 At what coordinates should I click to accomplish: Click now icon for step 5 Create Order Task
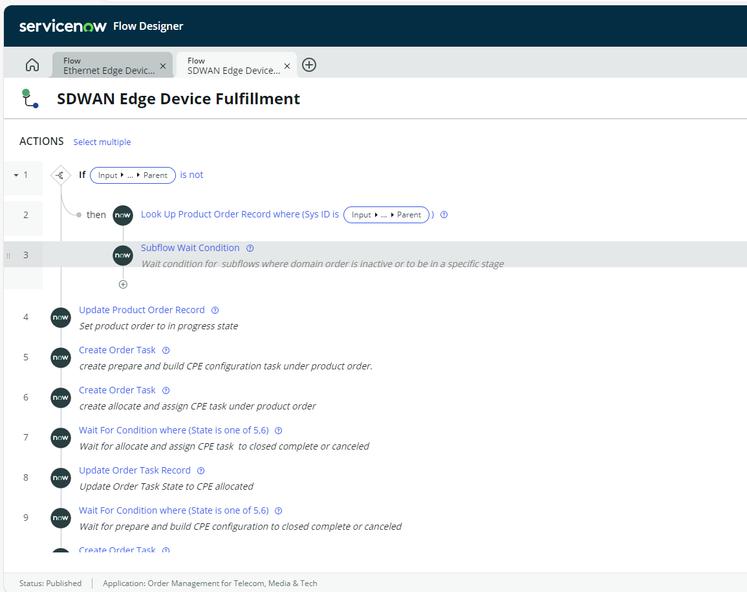pyautogui.click(x=61, y=358)
